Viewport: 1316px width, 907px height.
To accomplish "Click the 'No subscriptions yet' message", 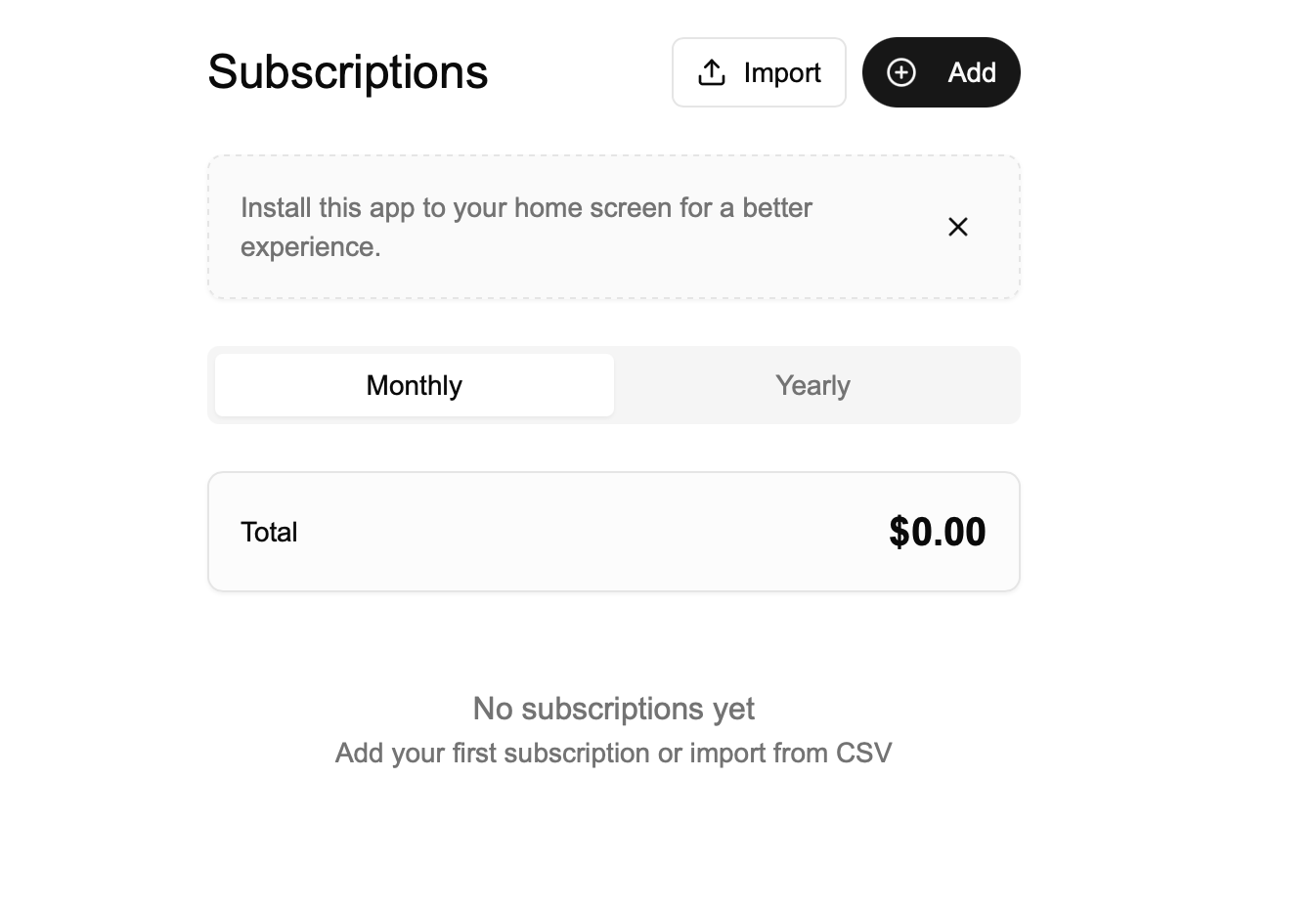I will 613,708.
